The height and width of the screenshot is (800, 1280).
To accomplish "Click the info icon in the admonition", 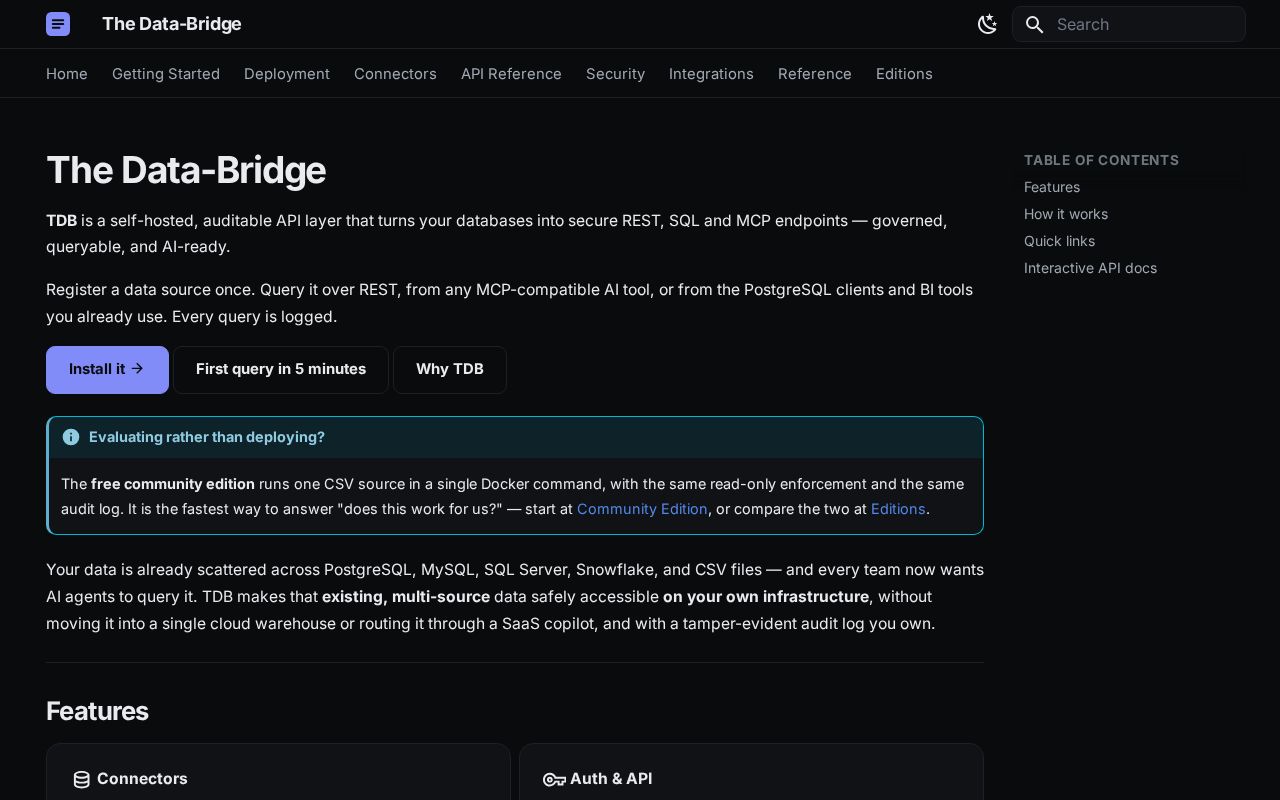I will point(71,437).
